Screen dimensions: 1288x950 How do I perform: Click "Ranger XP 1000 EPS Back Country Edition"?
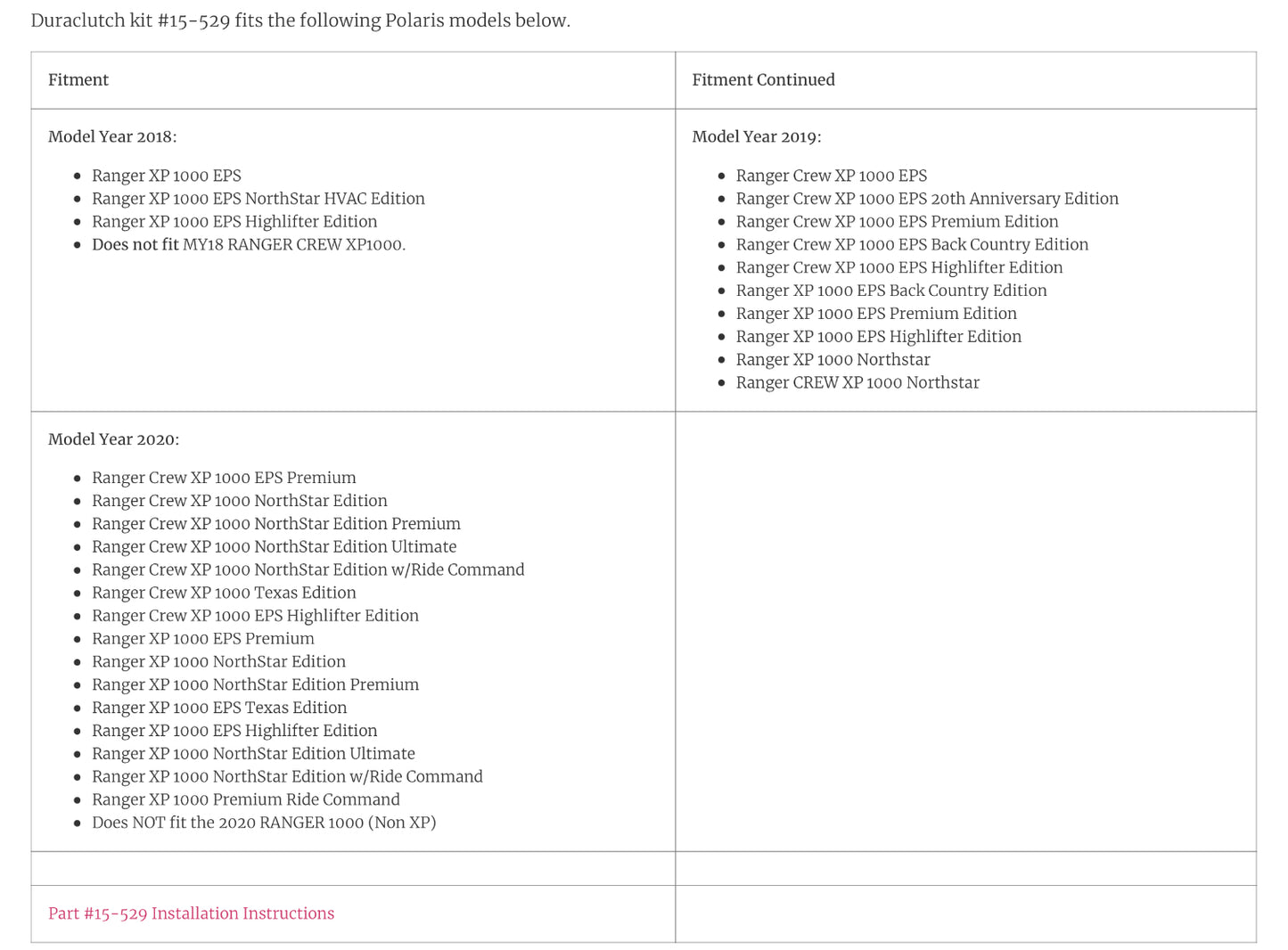coord(890,291)
